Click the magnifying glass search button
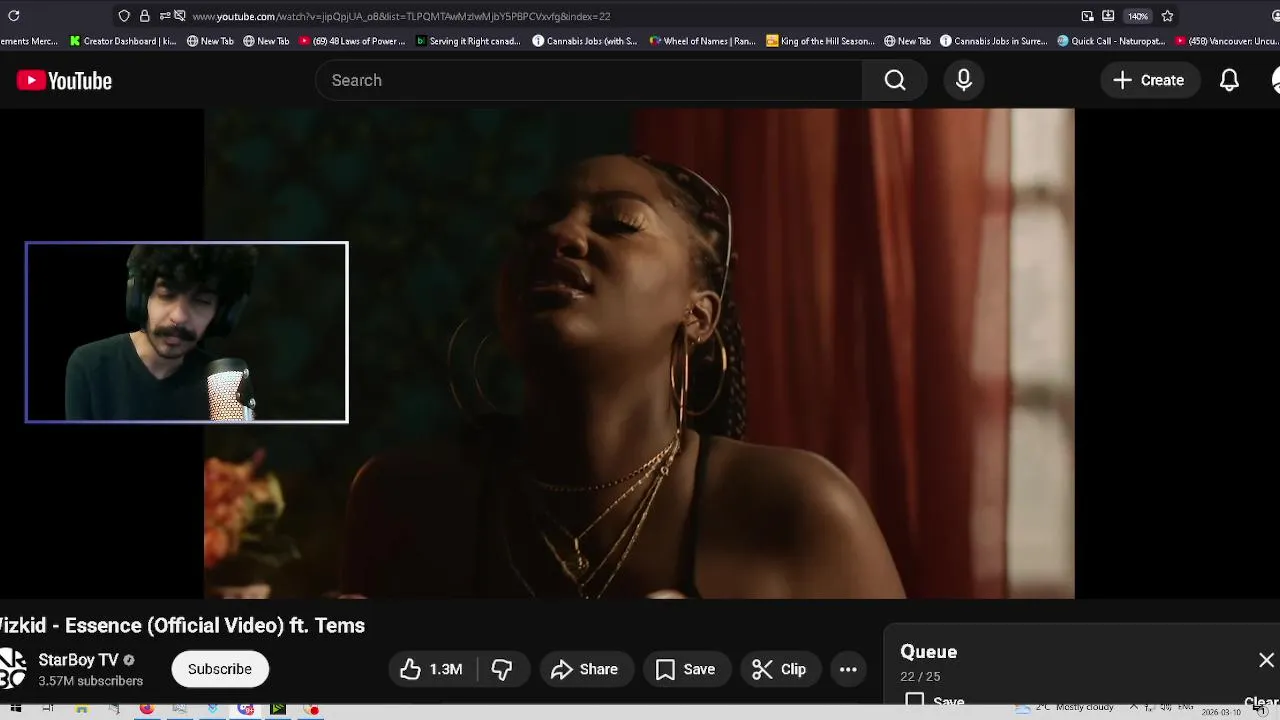The width and height of the screenshot is (1280, 720). 895,80
